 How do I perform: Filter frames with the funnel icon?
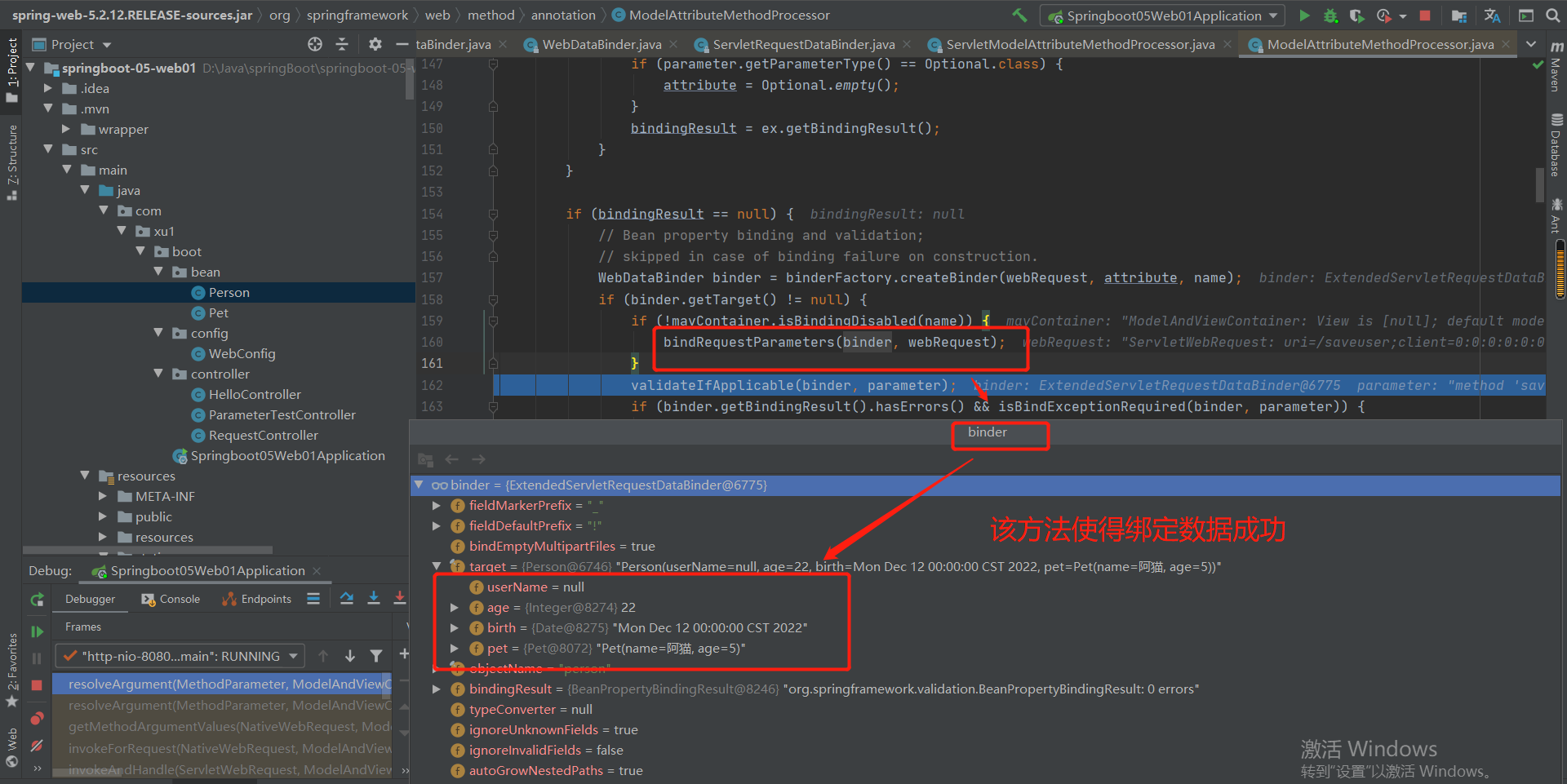coord(376,655)
